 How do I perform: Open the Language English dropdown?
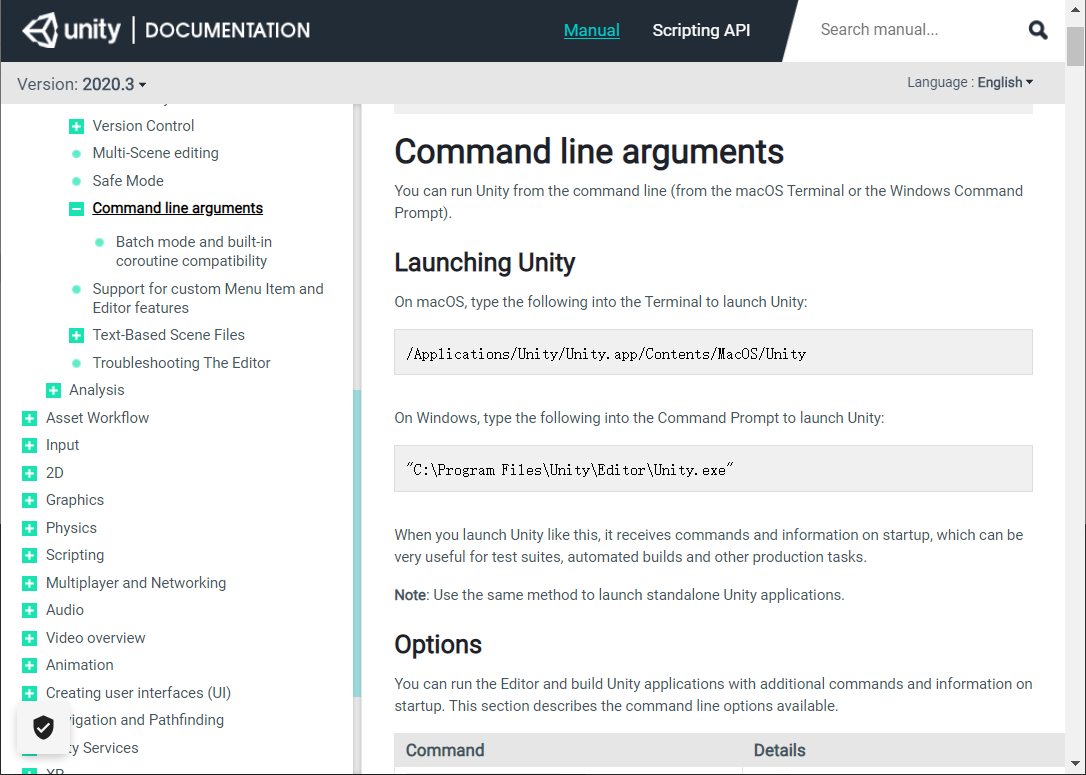tap(970, 82)
